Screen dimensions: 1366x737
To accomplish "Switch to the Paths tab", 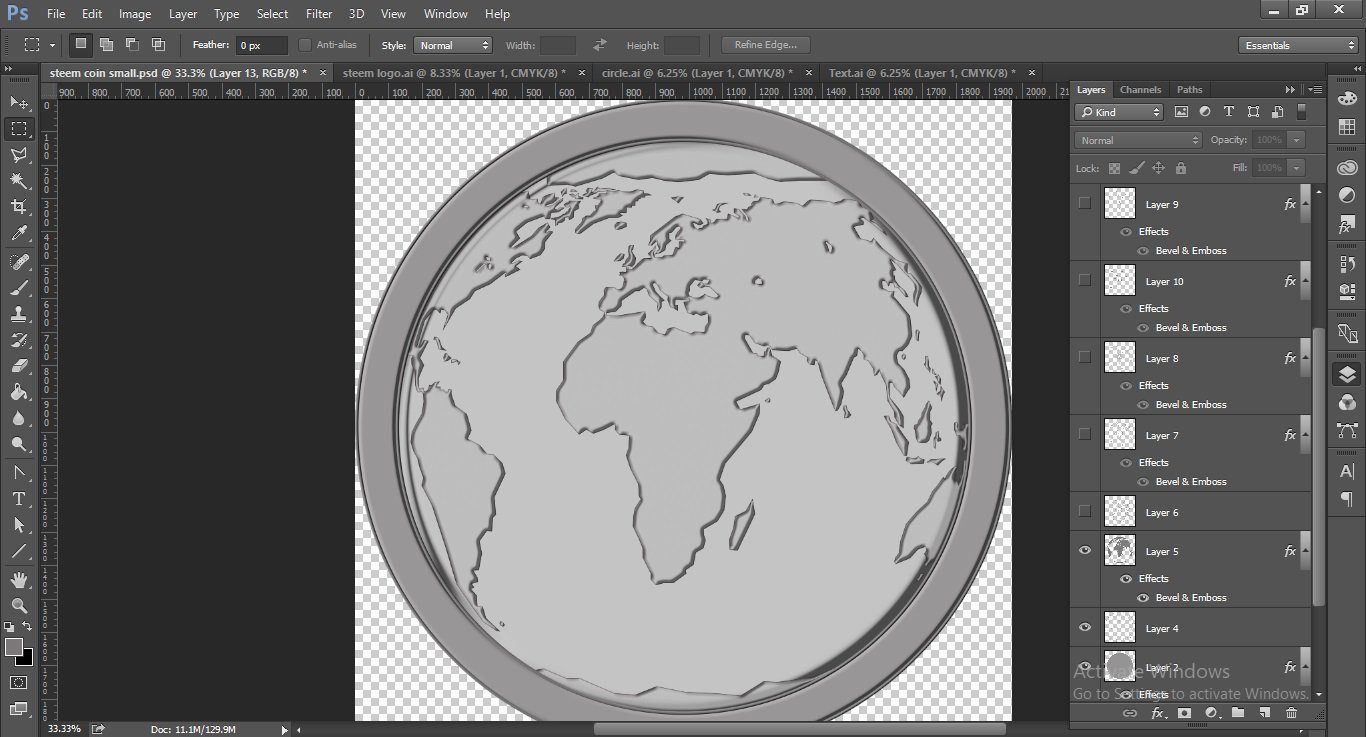I will tap(1190, 90).
